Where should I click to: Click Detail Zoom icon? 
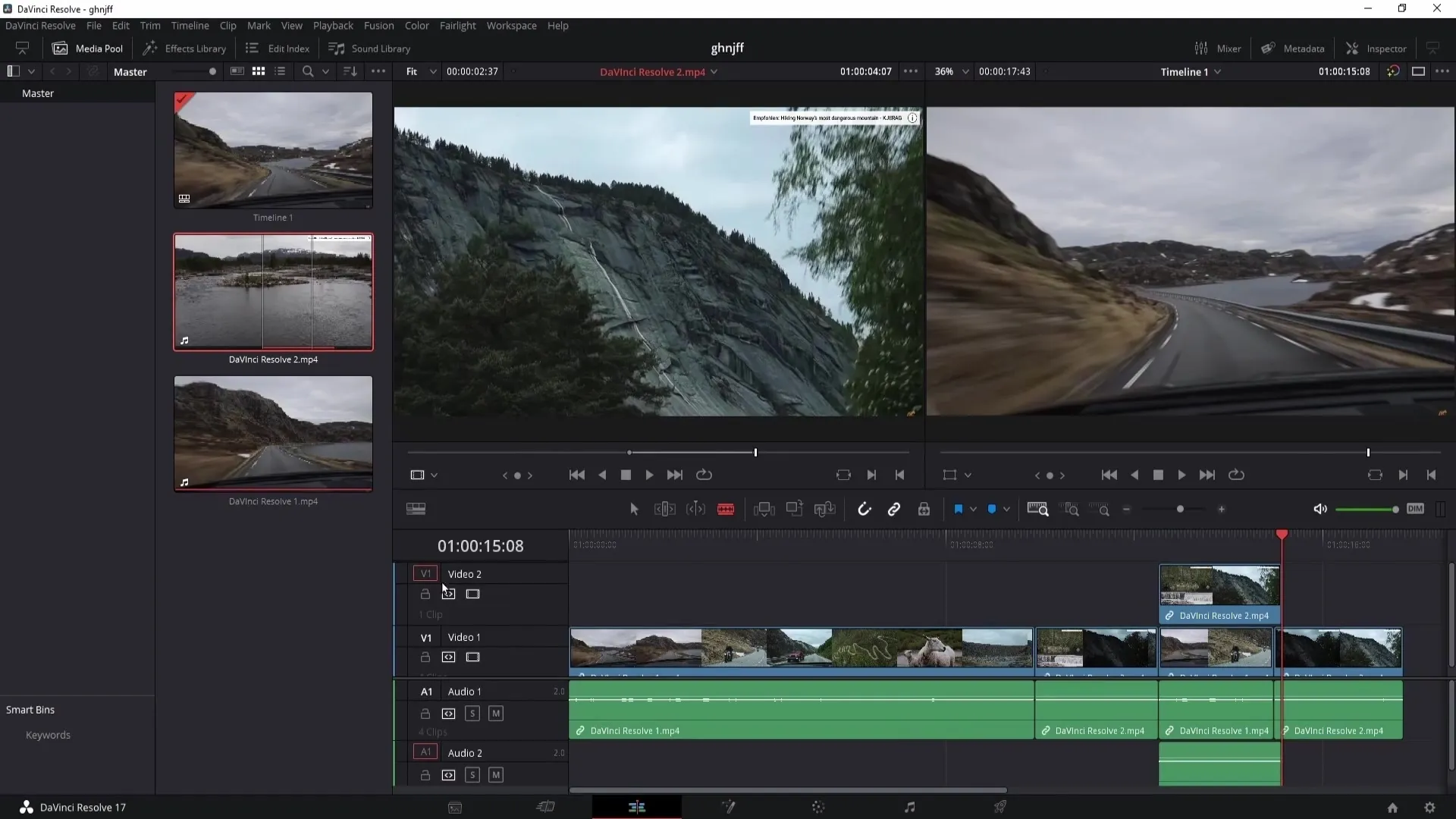click(x=1070, y=509)
